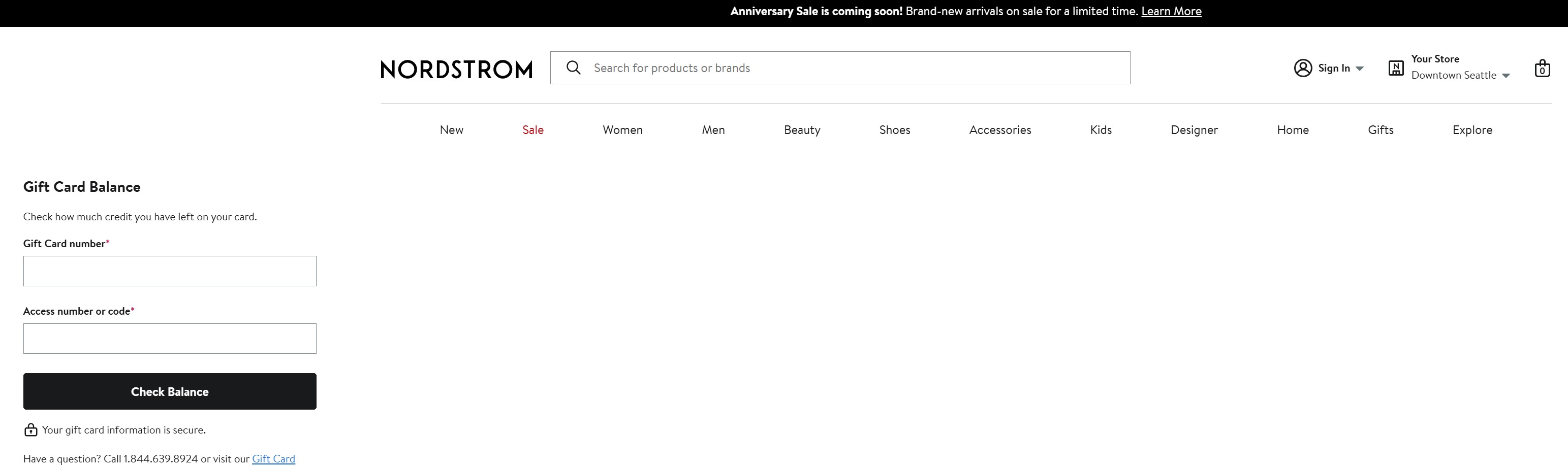Open the shopping bag icon
This screenshot has width=1568, height=467.
pos(1542,68)
